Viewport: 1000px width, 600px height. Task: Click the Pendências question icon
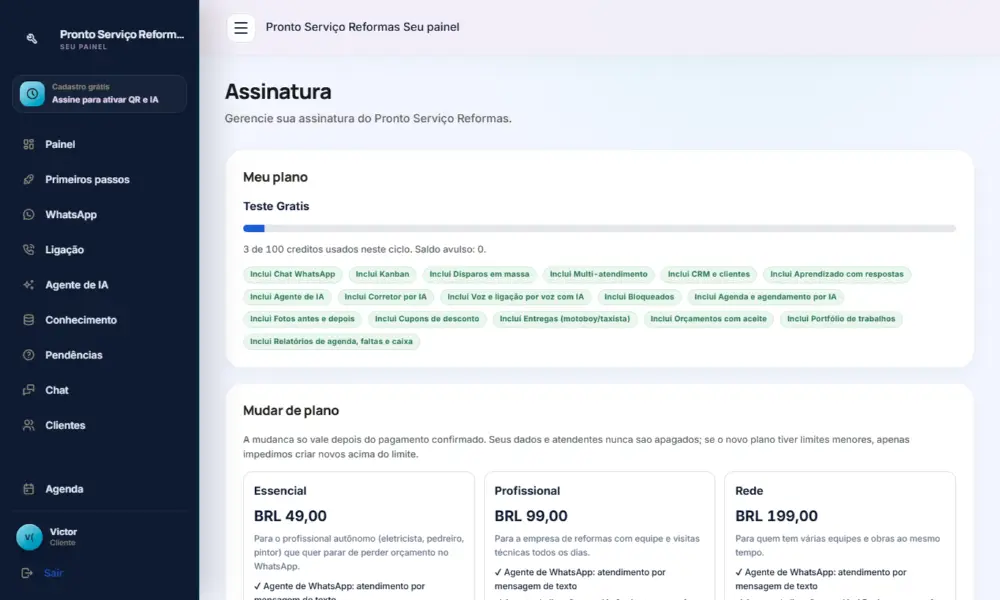pyautogui.click(x=29, y=355)
